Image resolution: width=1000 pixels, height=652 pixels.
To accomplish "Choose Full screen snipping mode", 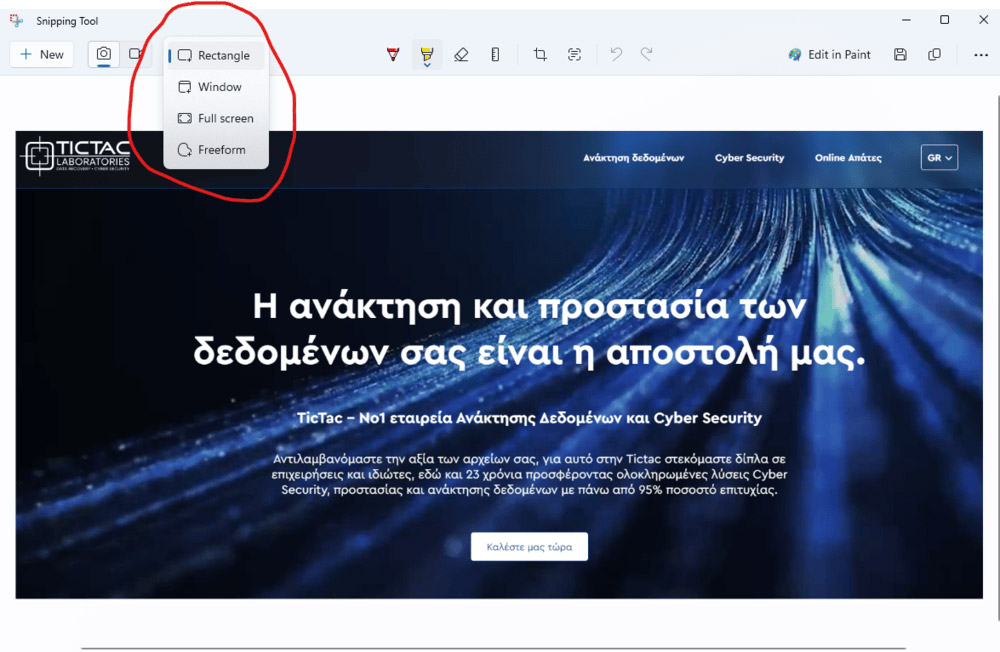I will [216, 118].
